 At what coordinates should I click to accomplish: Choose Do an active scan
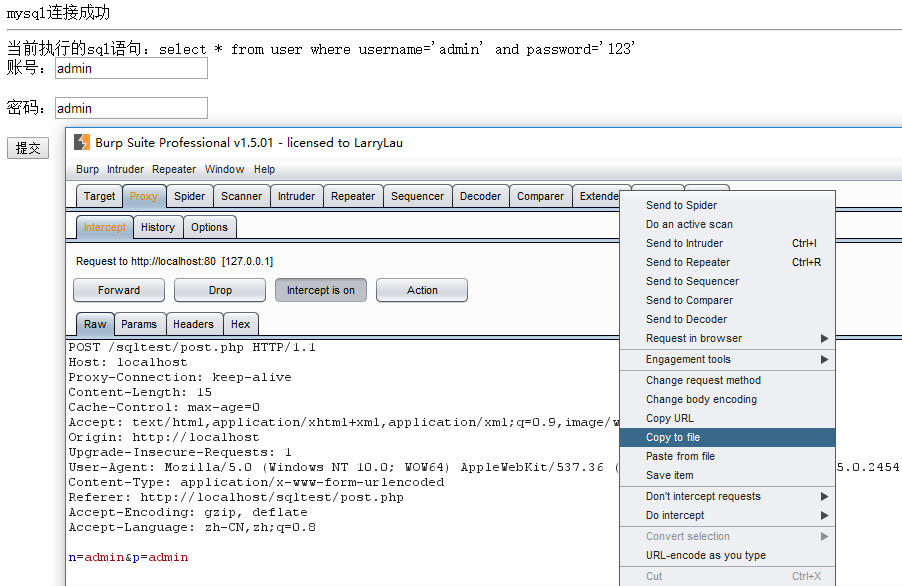727,224
